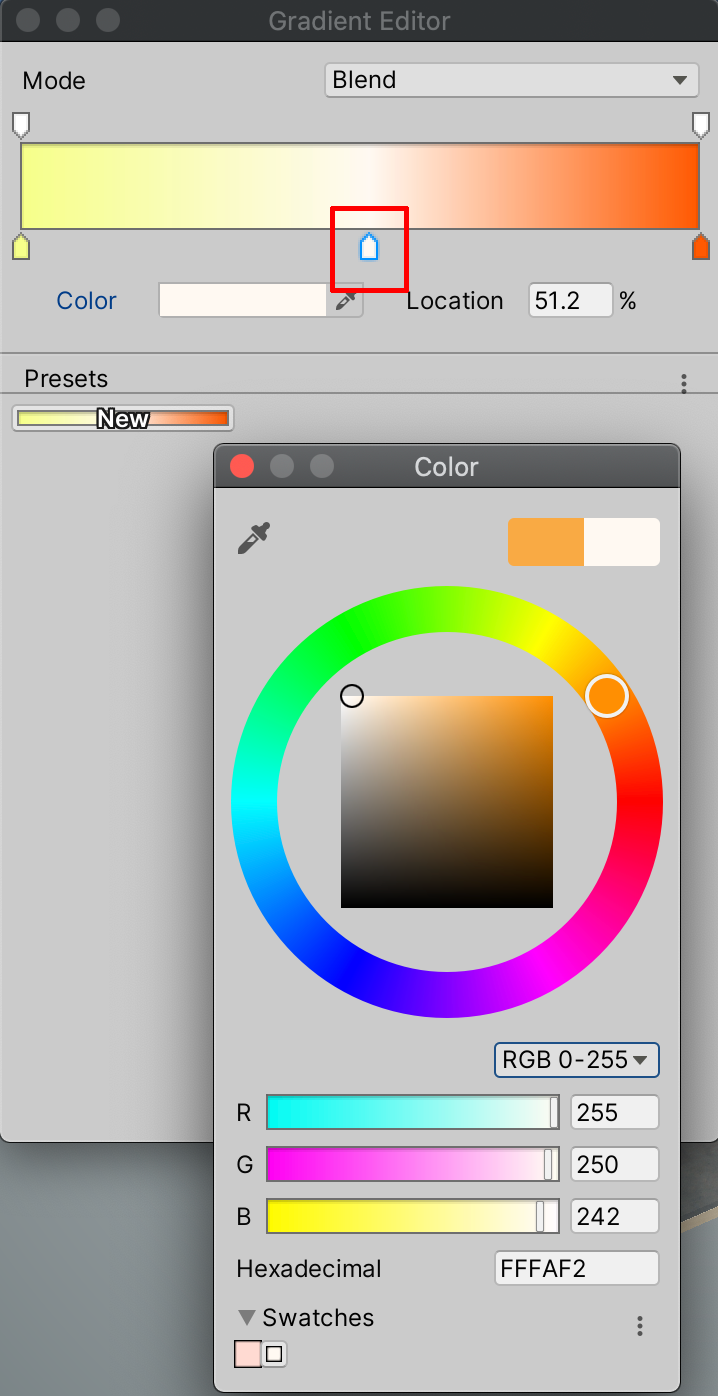Click the add swatch square button
Viewport: 718px width, 1396px height.
tap(275, 1354)
